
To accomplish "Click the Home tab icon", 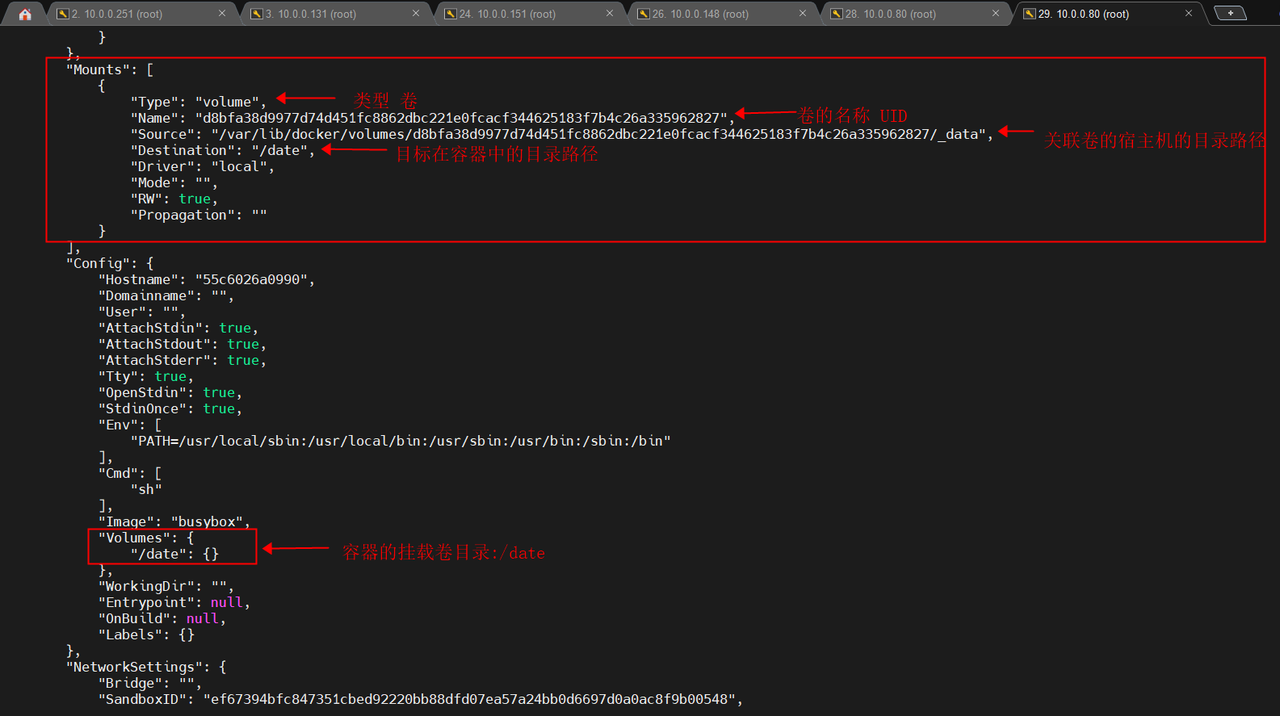I will 24,14.
